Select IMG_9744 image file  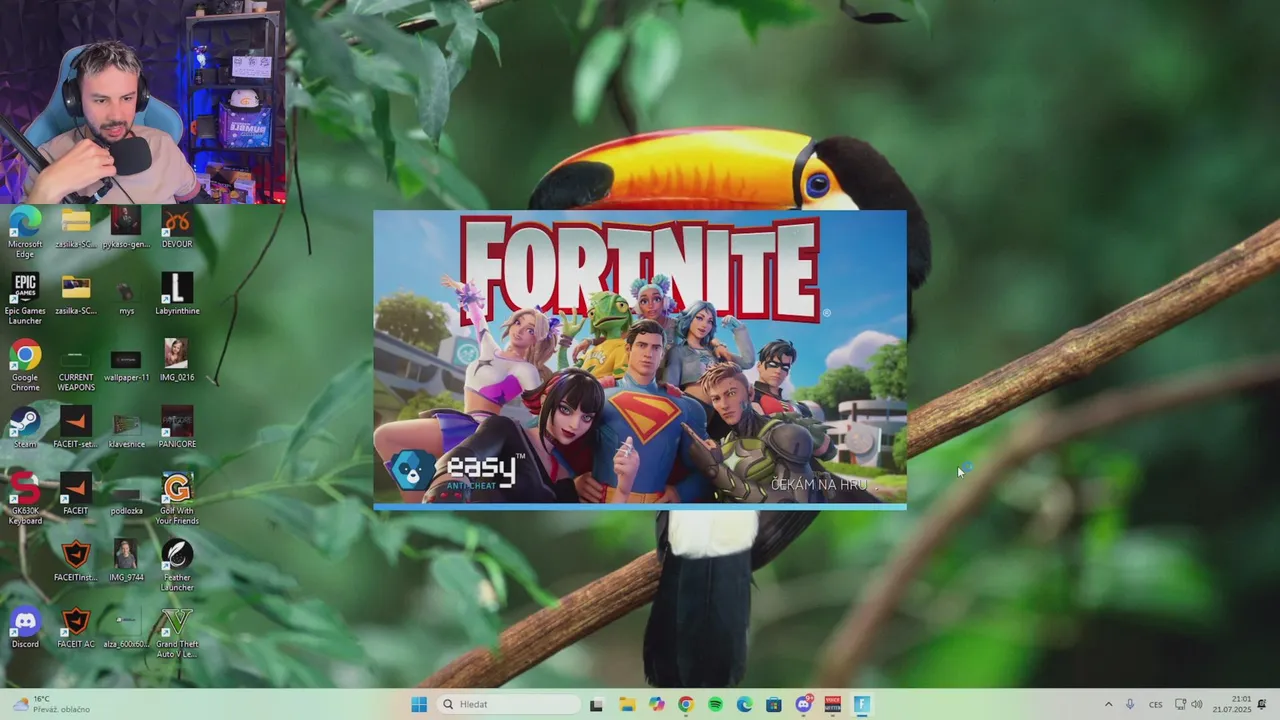pos(126,561)
